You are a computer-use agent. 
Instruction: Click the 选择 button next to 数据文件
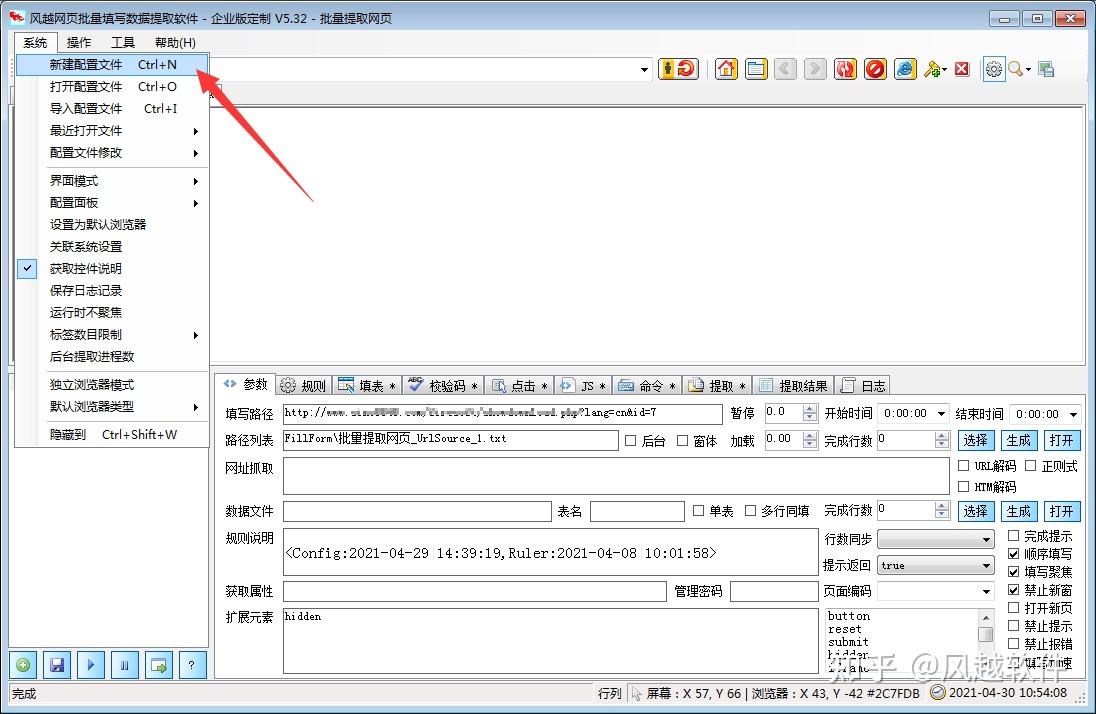977,511
